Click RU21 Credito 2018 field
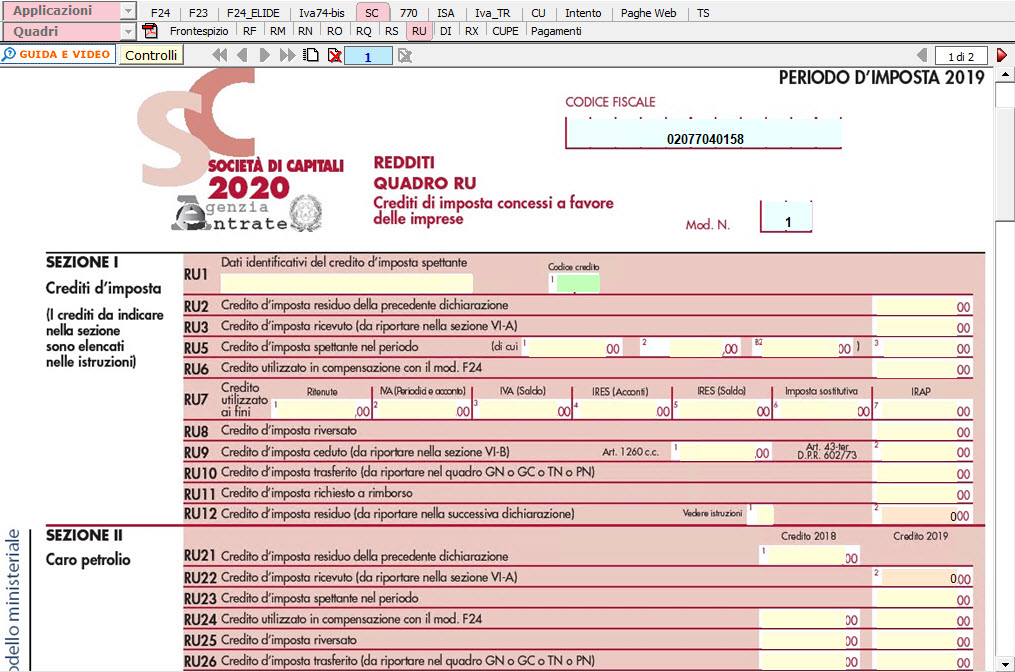Image resolution: width=1015 pixels, height=672 pixels. click(x=812, y=557)
